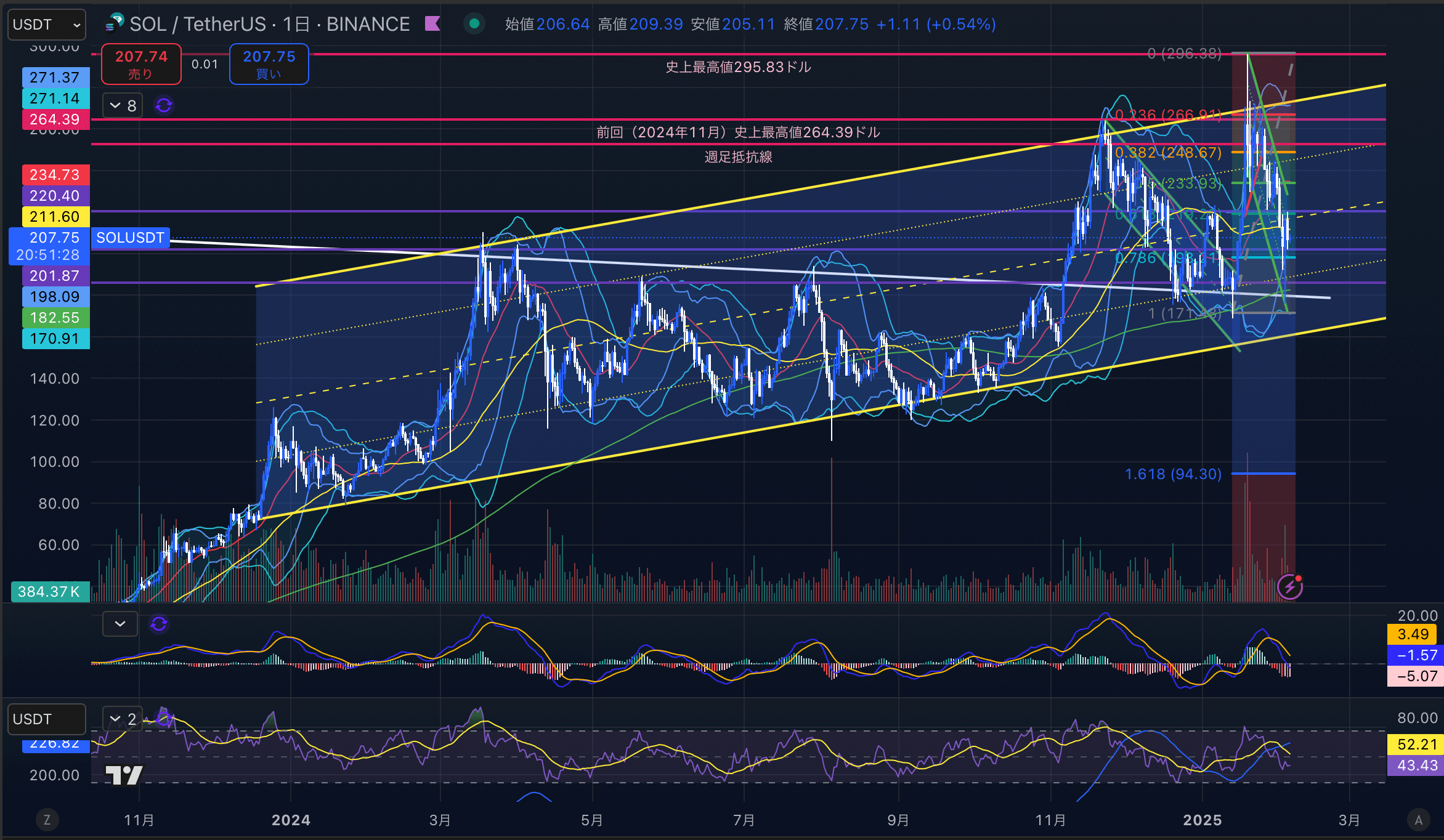Viewport: 1444px width, 840px height.
Task: Click the 207.74 sell button
Action: click(141, 64)
